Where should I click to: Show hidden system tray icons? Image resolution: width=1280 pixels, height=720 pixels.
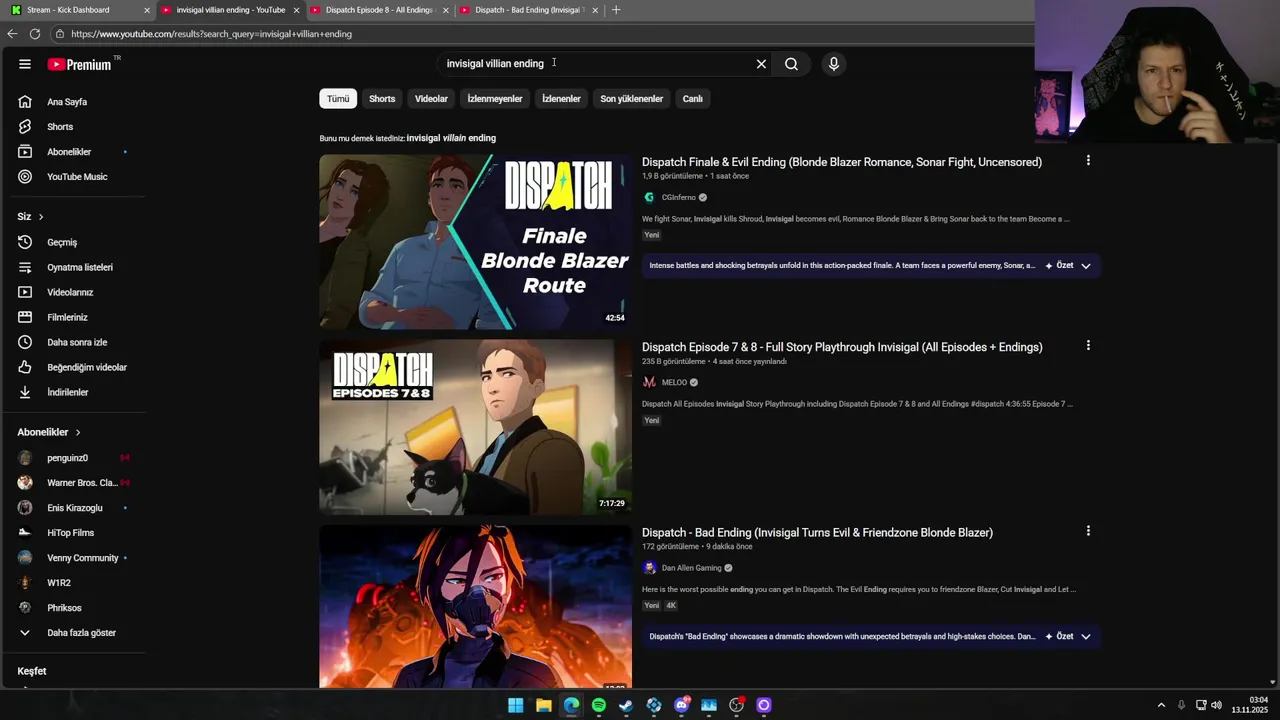pos(1161,705)
